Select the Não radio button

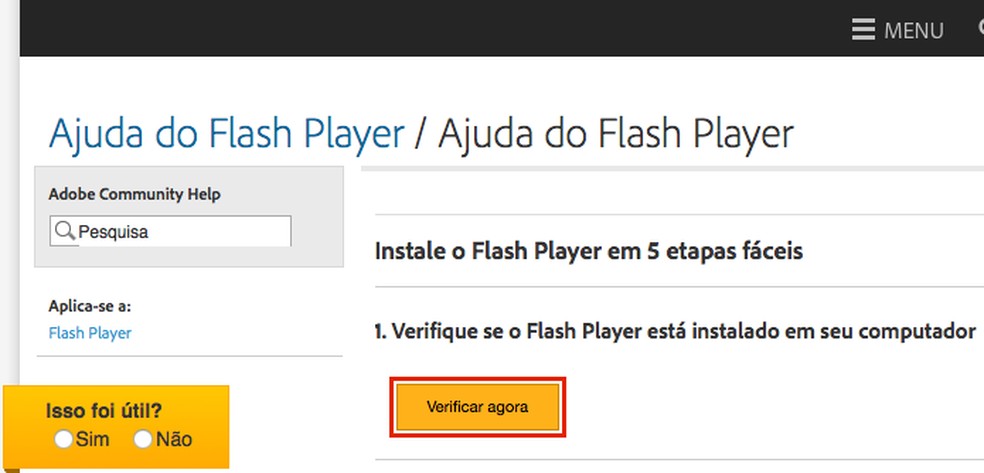point(143,439)
